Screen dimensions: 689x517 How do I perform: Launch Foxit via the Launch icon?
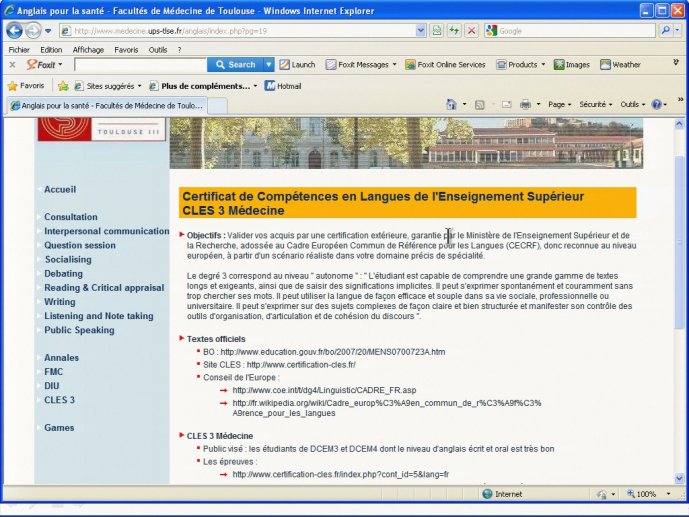(297, 65)
